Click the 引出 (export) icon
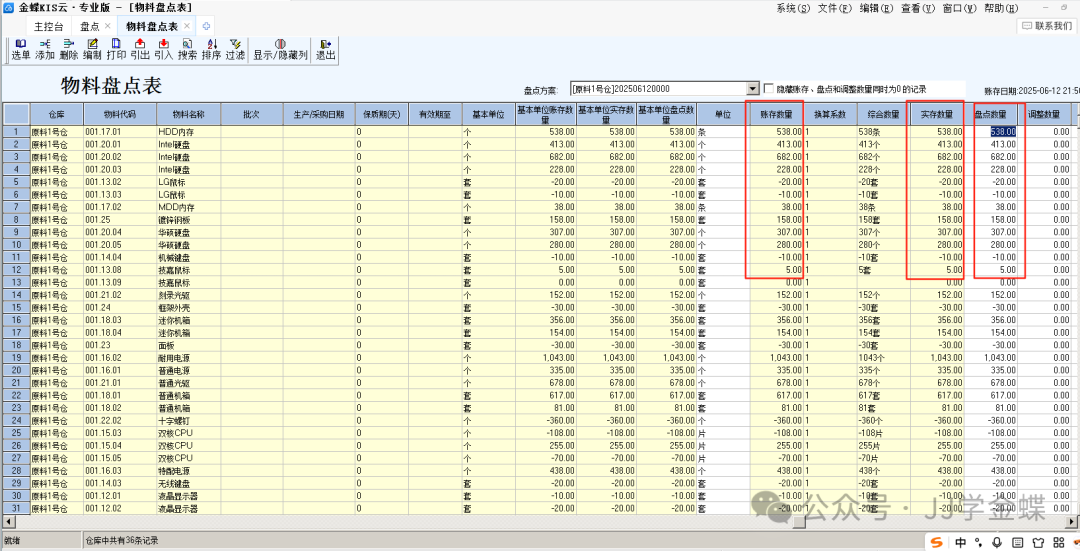The height and width of the screenshot is (551, 1080). (x=140, y=49)
